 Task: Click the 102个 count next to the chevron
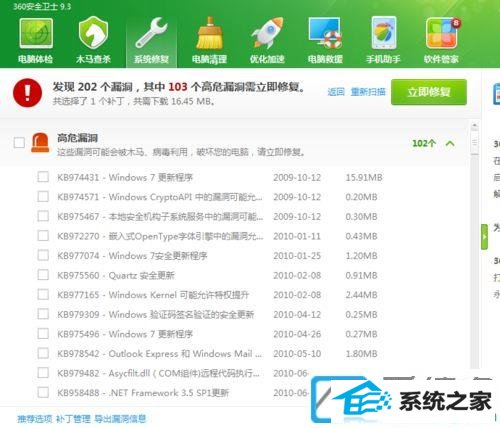click(x=424, y=143)
